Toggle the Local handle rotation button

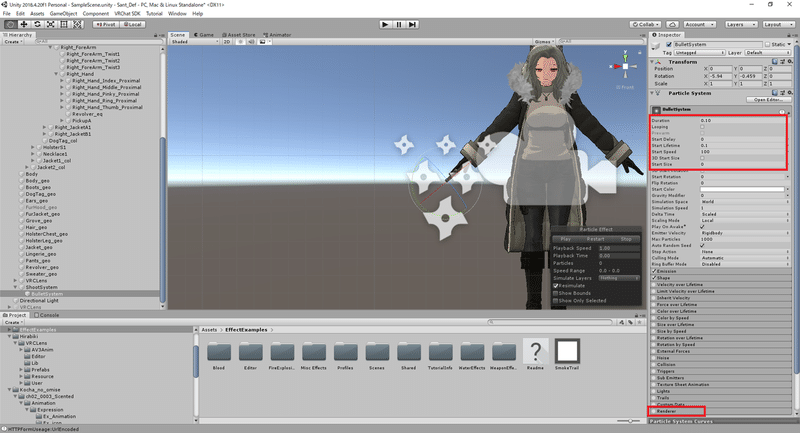click(x=133, y=24)
